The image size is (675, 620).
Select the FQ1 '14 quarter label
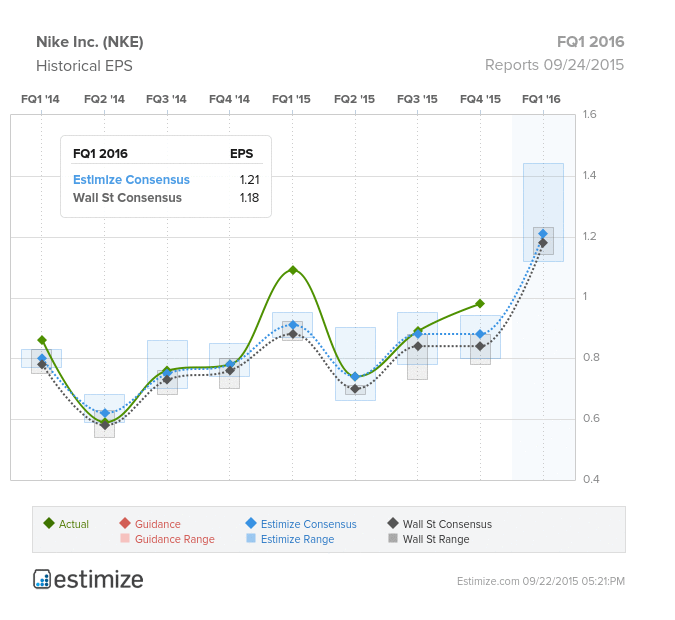40,99
